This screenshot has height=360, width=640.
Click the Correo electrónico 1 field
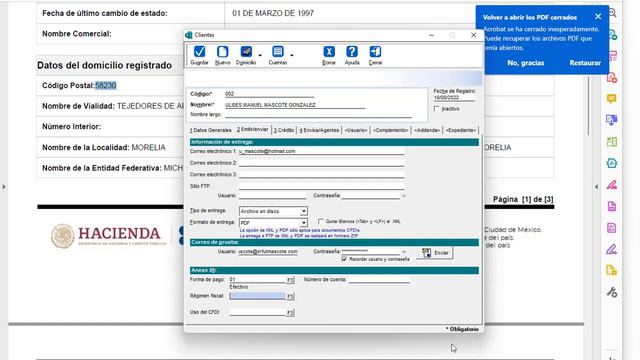point(322,151)
